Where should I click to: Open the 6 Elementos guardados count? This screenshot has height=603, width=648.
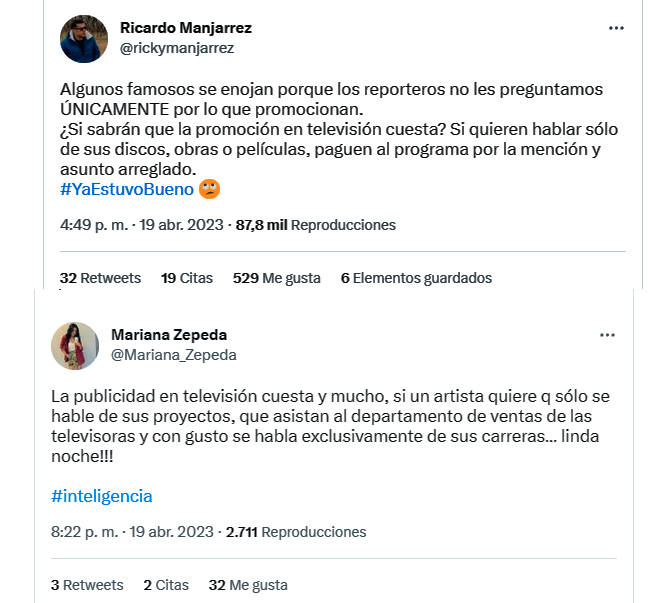[x=416, y=278]
